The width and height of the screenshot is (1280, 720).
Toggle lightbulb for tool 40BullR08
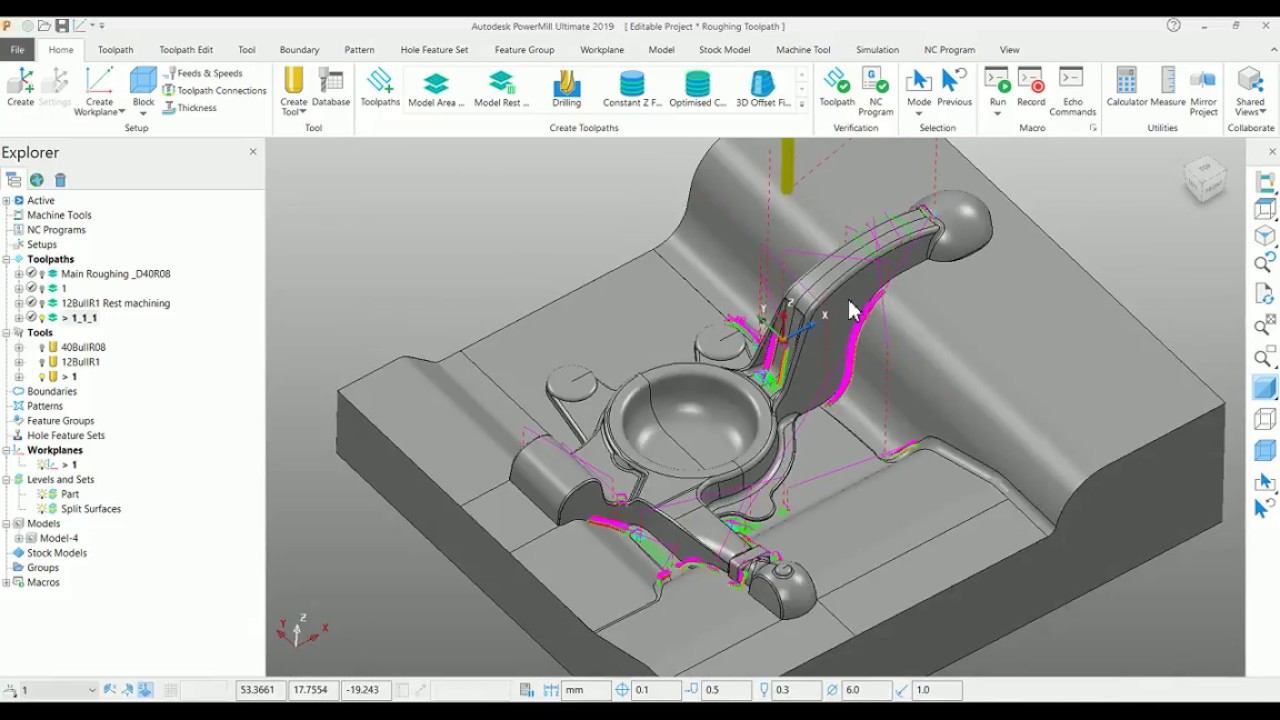42,348
